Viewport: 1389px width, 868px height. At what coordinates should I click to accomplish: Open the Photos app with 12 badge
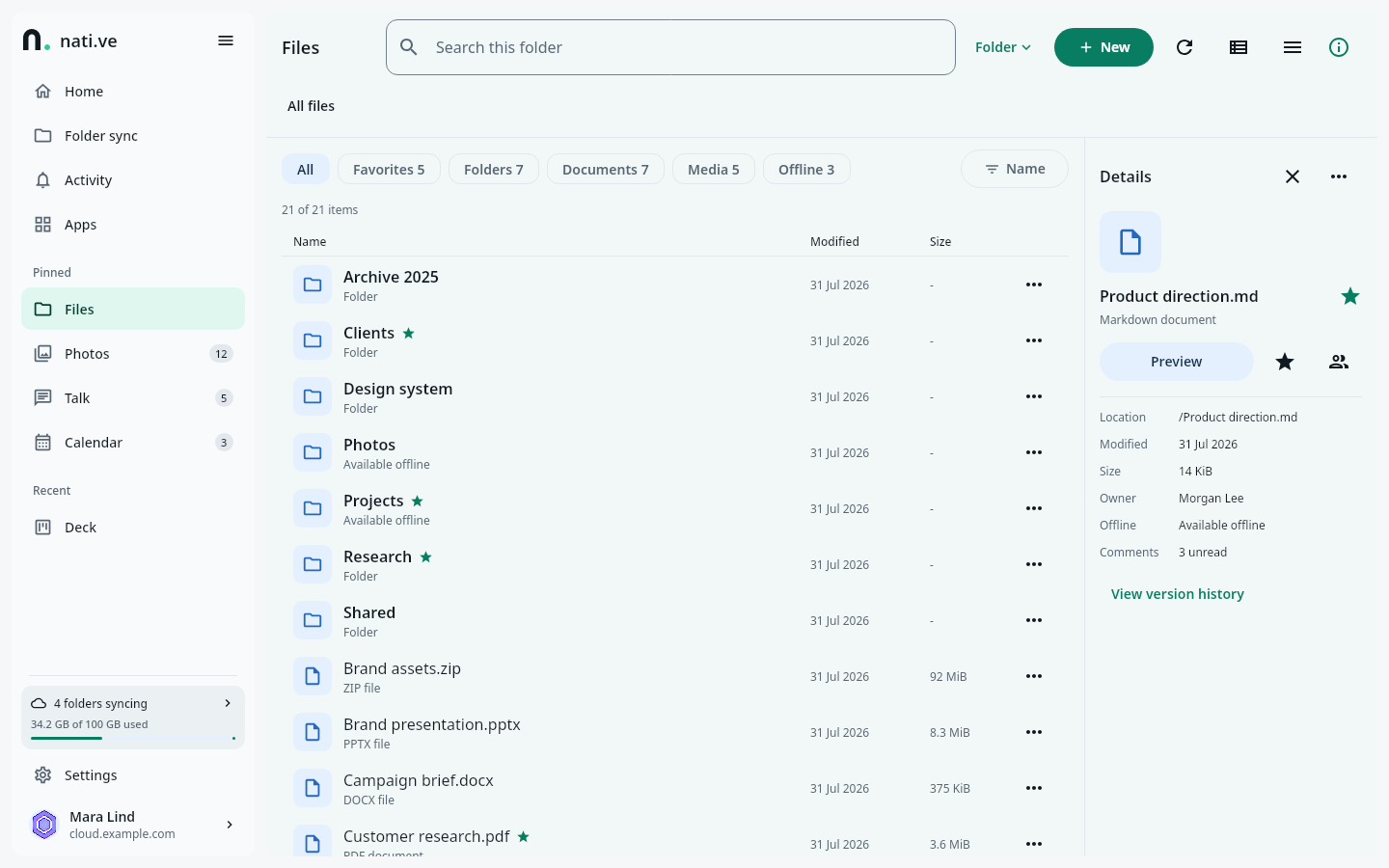tap(133, 354)
